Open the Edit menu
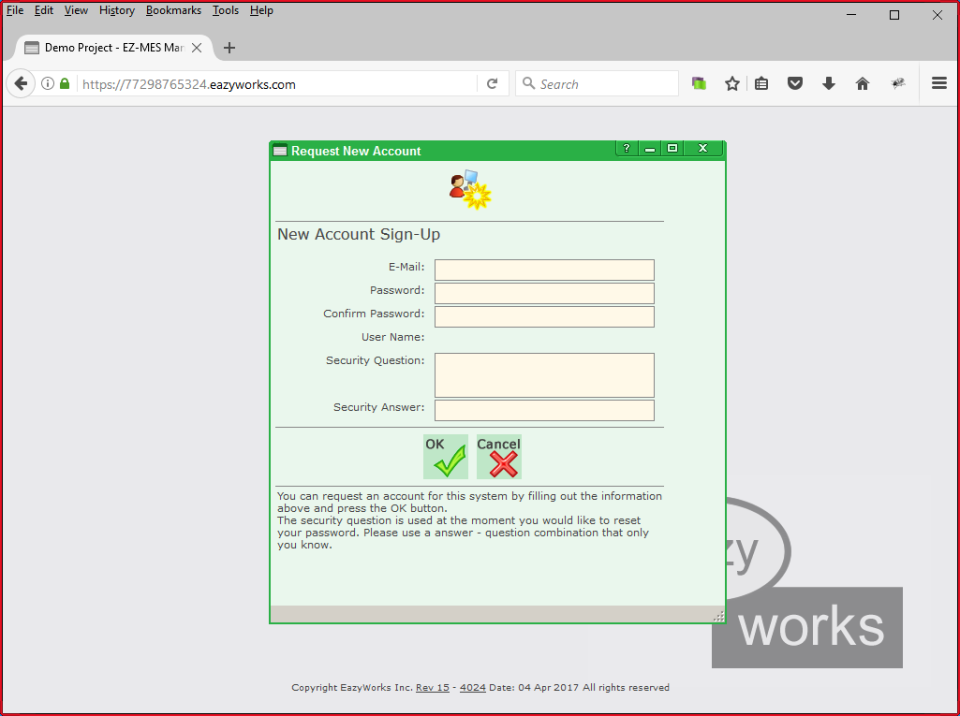The image size is (960, 716). [x=43, y=10]
